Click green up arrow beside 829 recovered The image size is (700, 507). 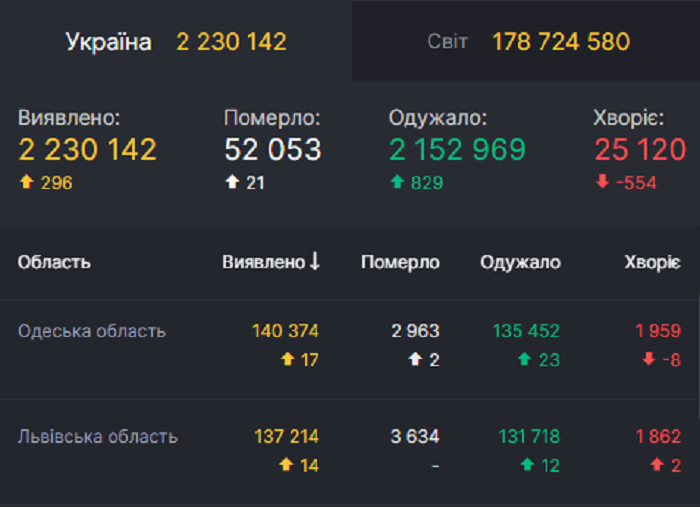[397, 182]
